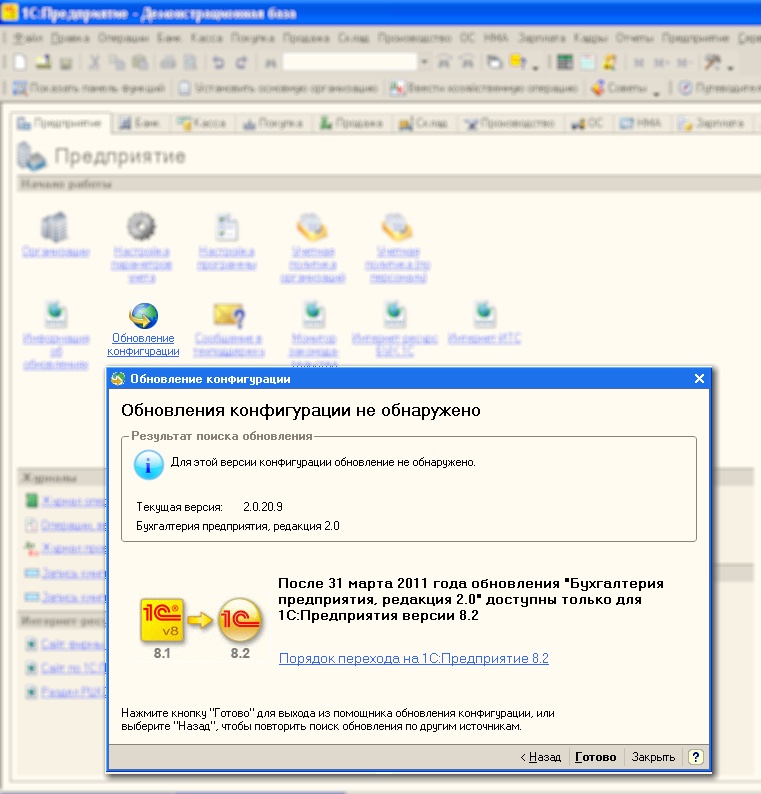The image size is (761, 794).
Task: Switch to the Банк tab
Action: point(140,123)
